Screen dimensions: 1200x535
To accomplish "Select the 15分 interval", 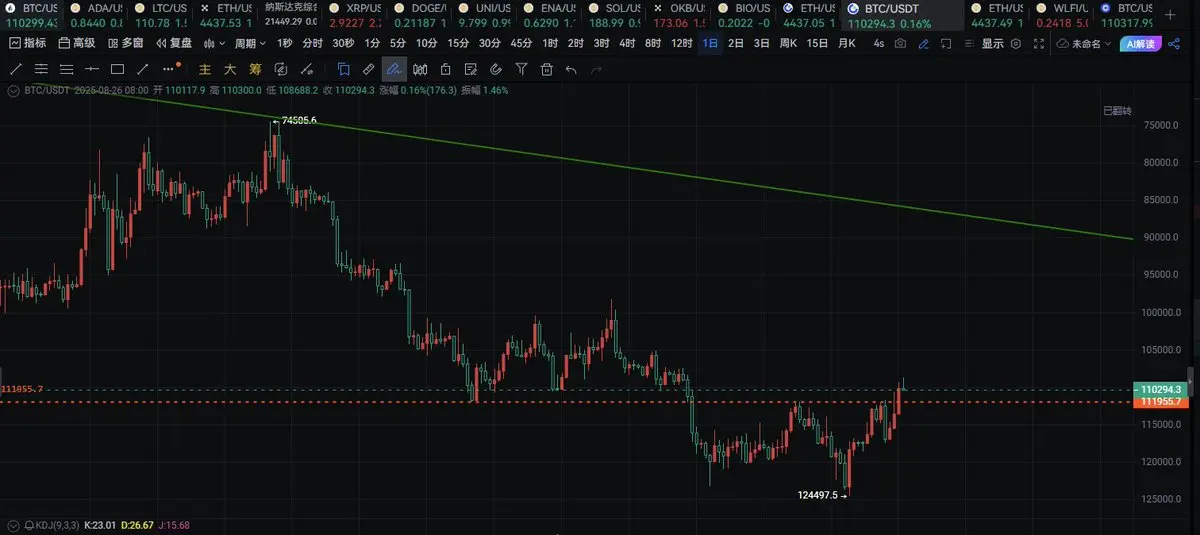I will coord(458,43).
